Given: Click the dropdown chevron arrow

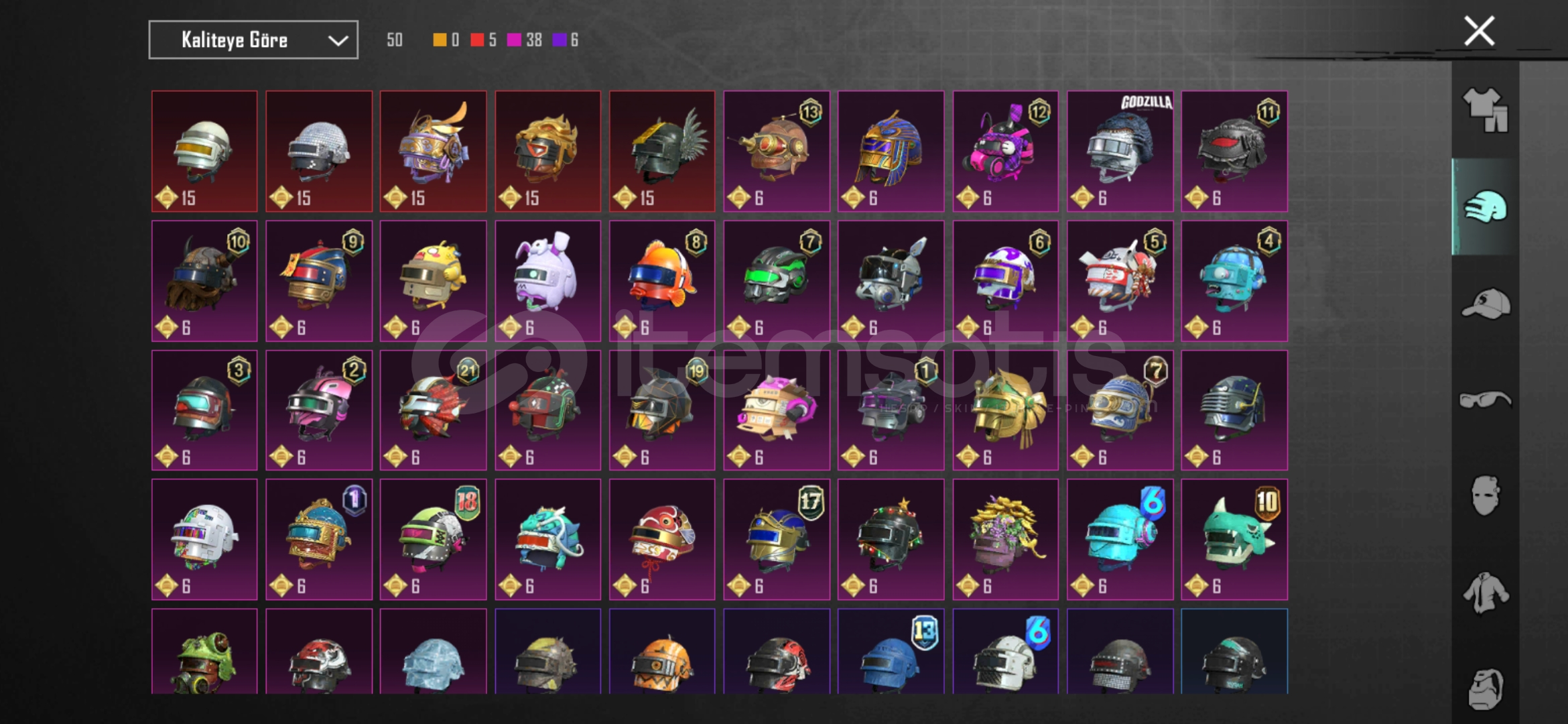Looking at the screenshot, I should [338, 41].
